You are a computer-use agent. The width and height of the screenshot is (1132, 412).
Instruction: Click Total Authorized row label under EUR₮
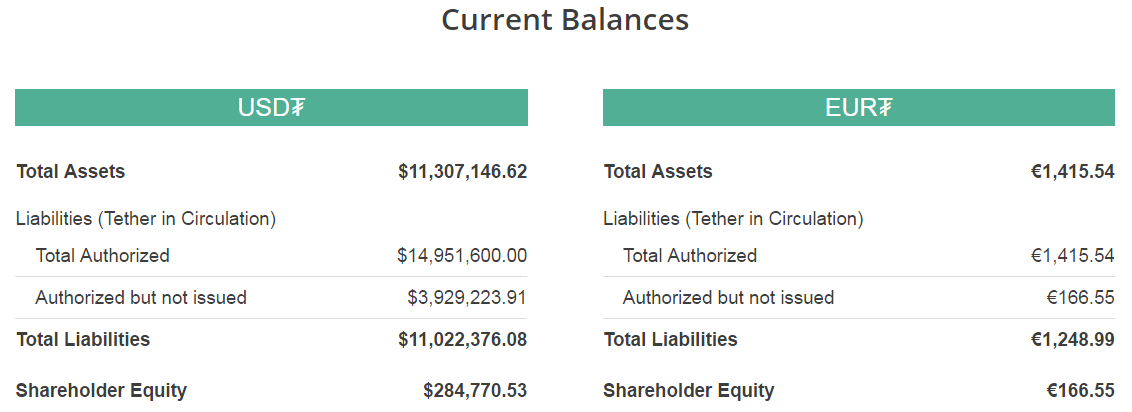pyautogui.click(x=690, y=255)
